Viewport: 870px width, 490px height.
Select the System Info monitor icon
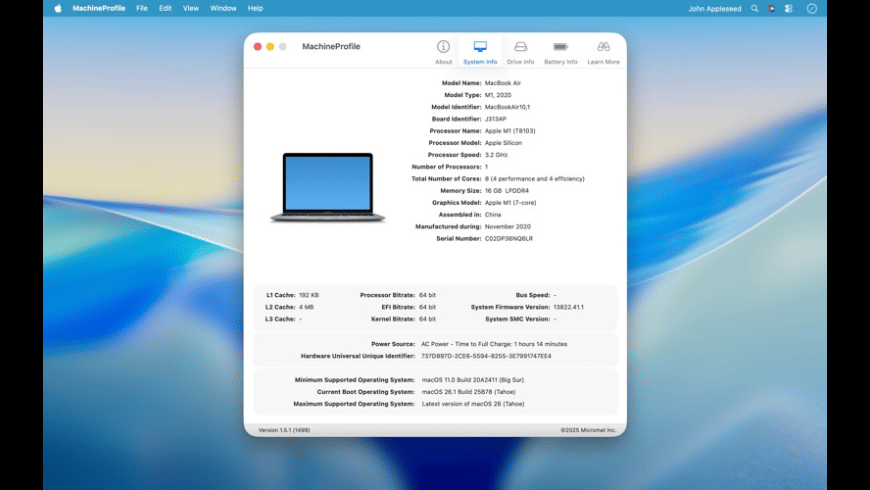(480, 47)
